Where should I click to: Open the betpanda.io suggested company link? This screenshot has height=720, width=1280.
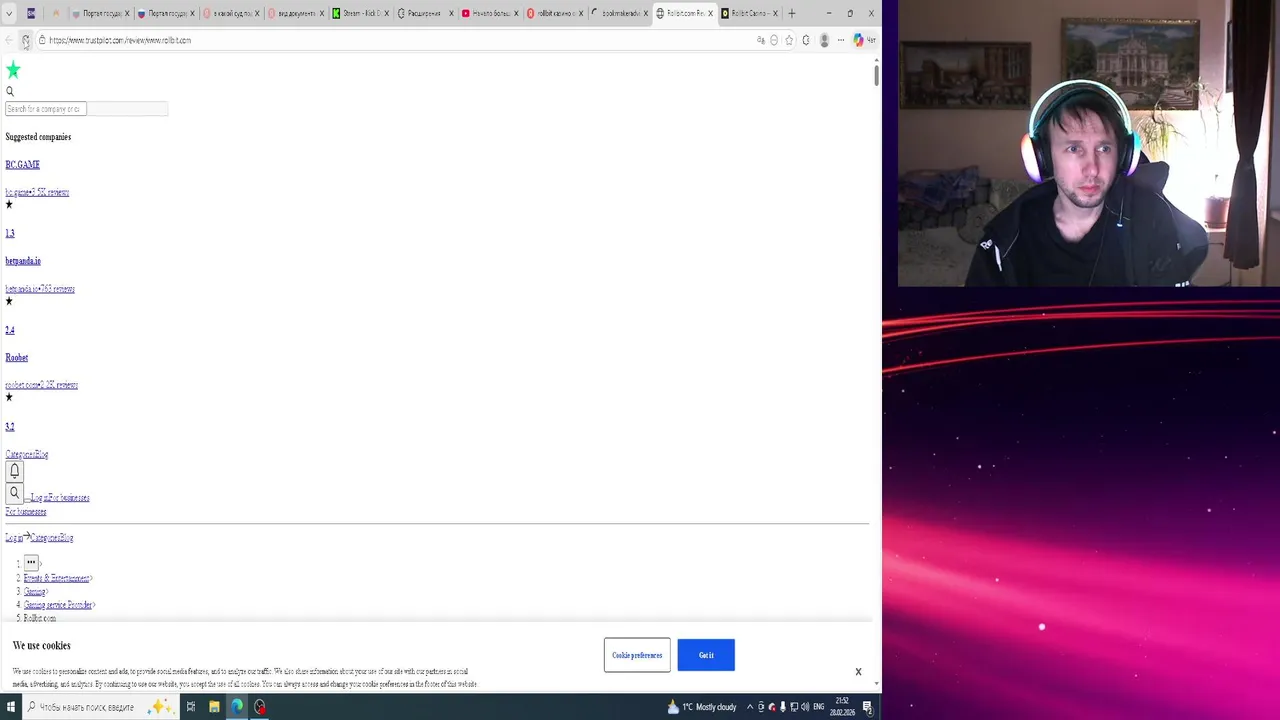(23, 261)
